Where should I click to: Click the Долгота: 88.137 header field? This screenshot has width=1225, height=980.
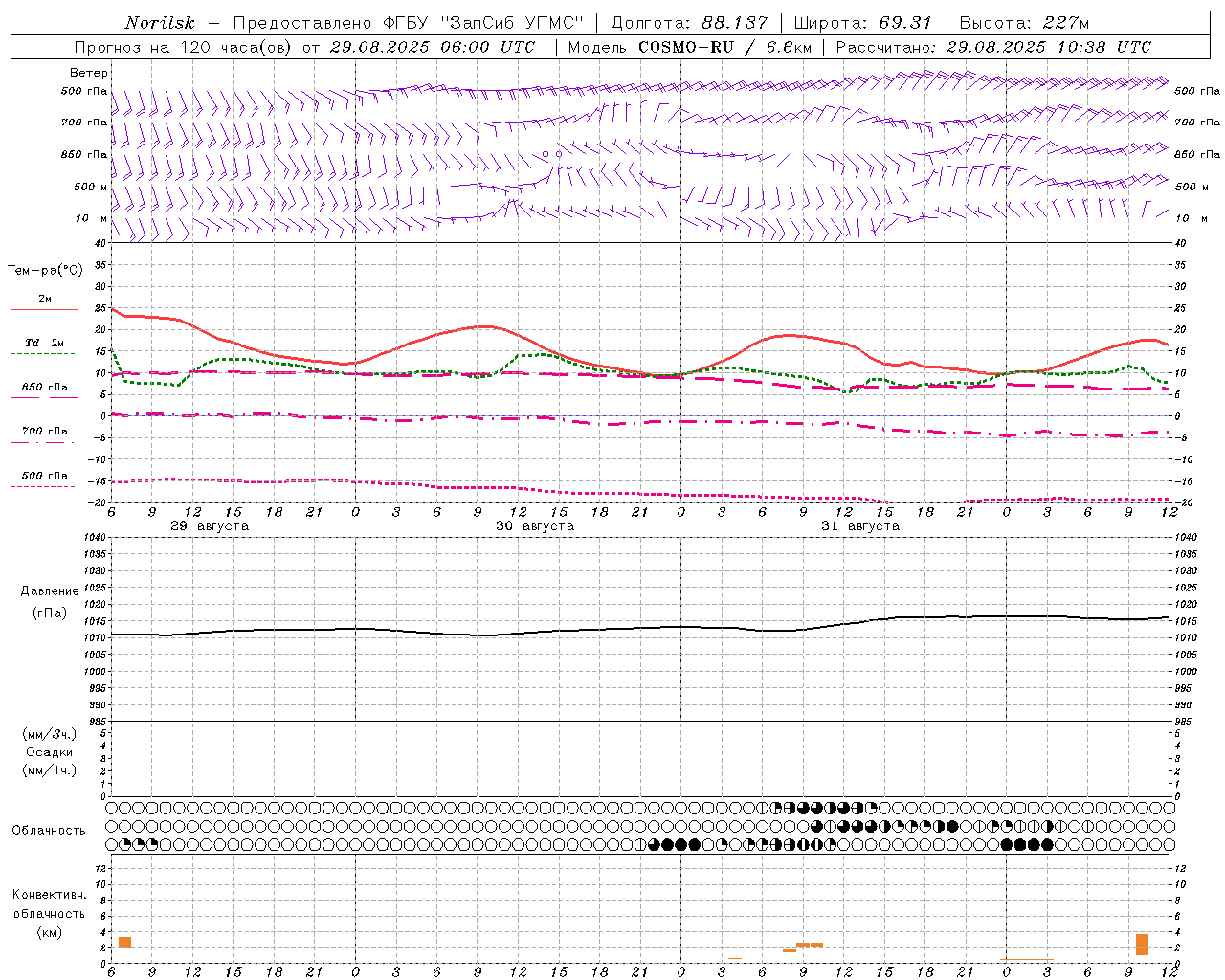pyautogui.click(x=689, y=23)
